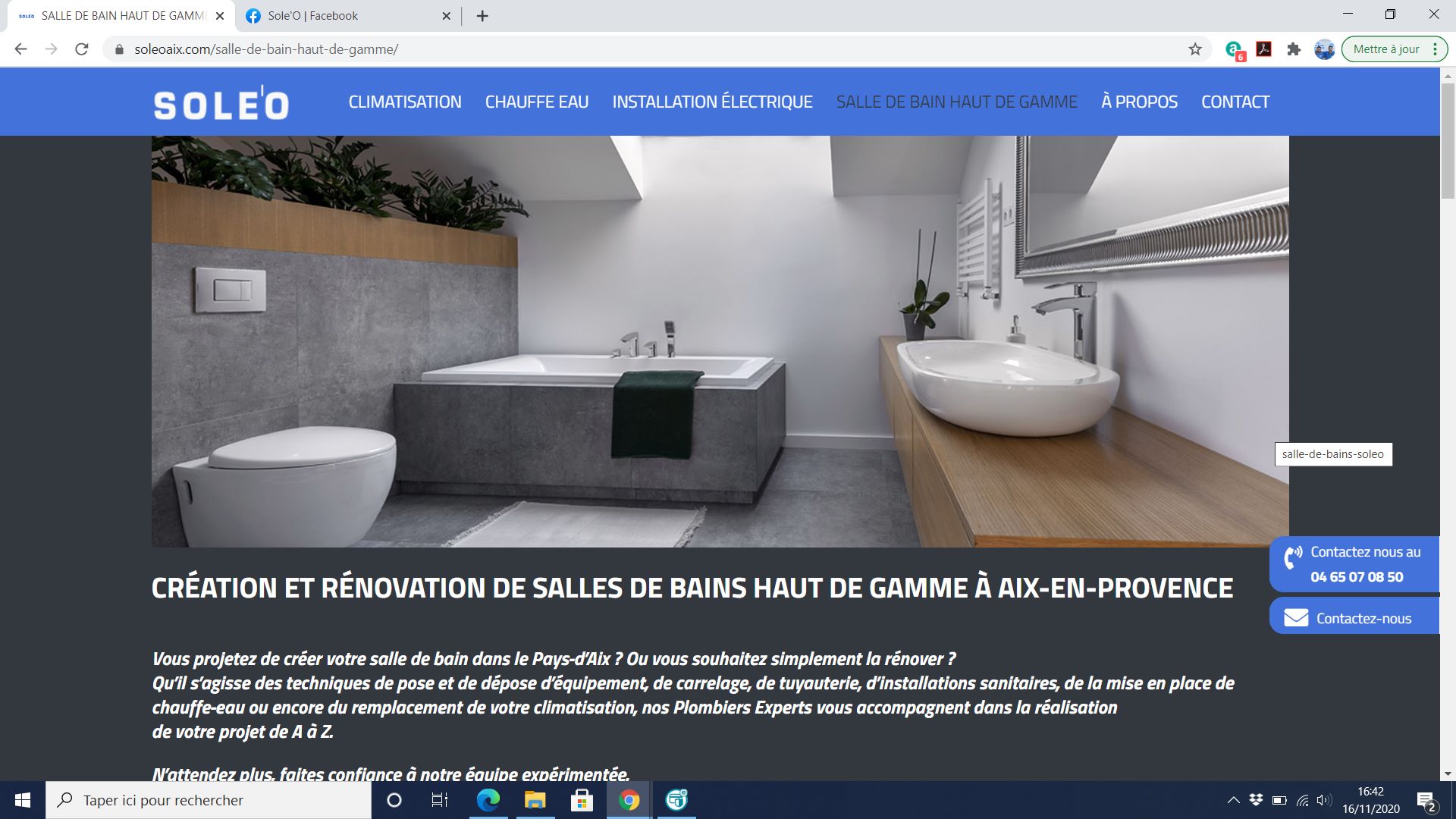Open the volume speaker tray icon
Viewport: 1456px width, 819px height.
[1324, 800]
